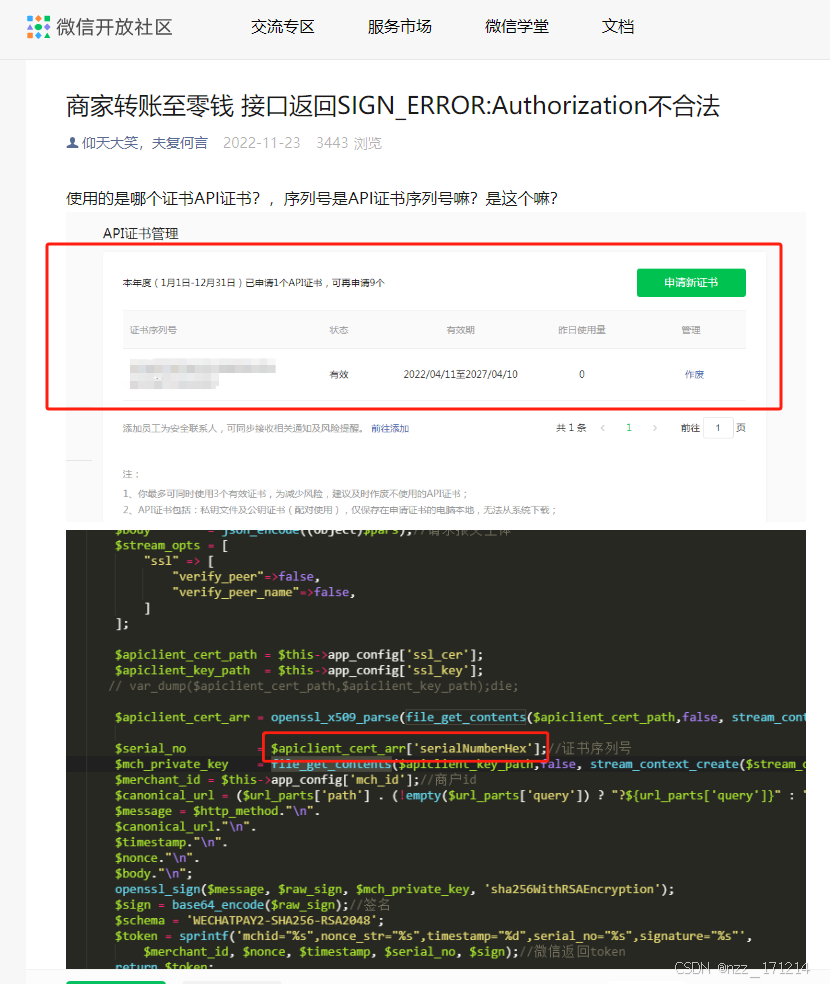Open the 文档 nav tab
Viewport: 830px width, 984px height.
point(618,27)
